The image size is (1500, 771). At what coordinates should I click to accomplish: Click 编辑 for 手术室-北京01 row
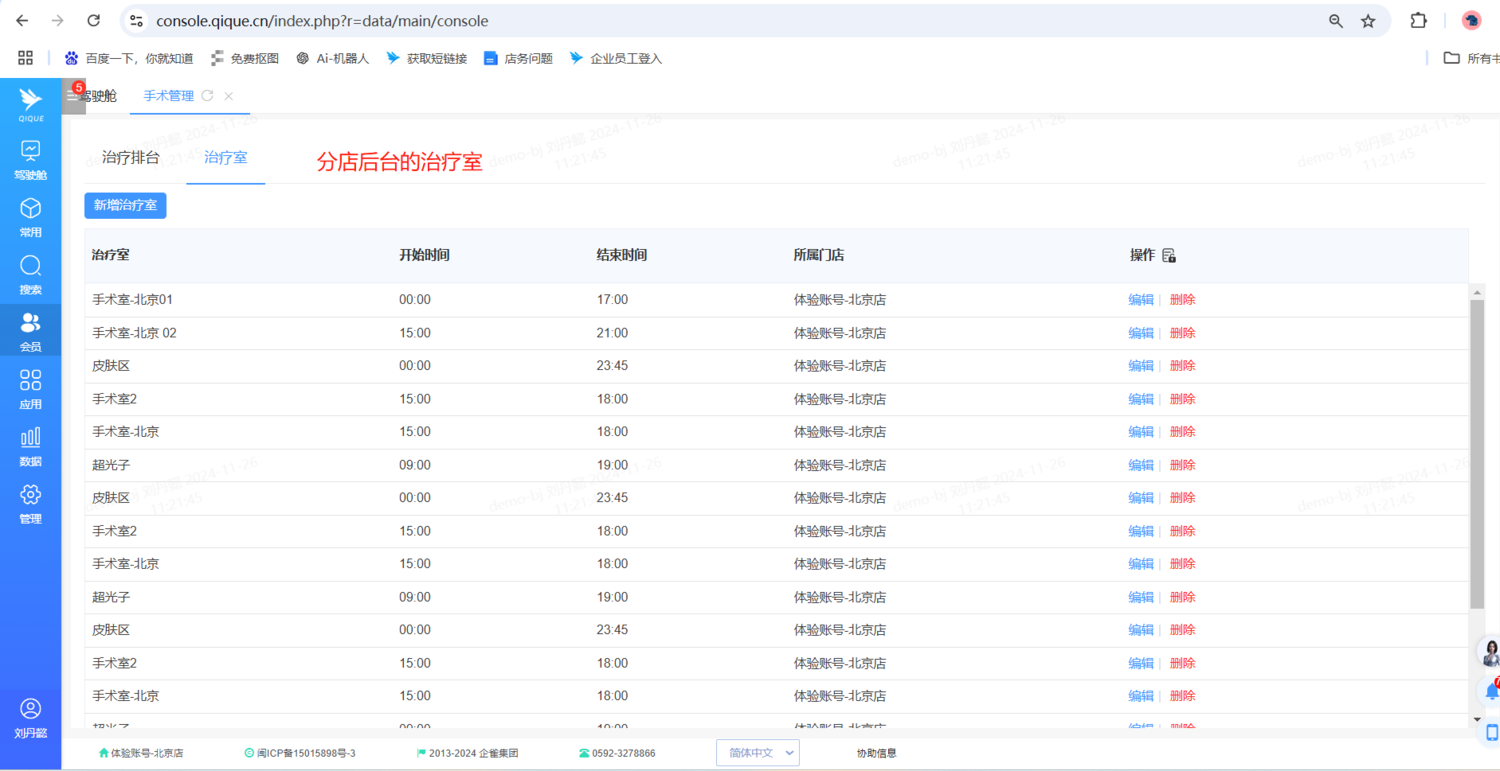pyautogui.click(x=1140, y=300)
